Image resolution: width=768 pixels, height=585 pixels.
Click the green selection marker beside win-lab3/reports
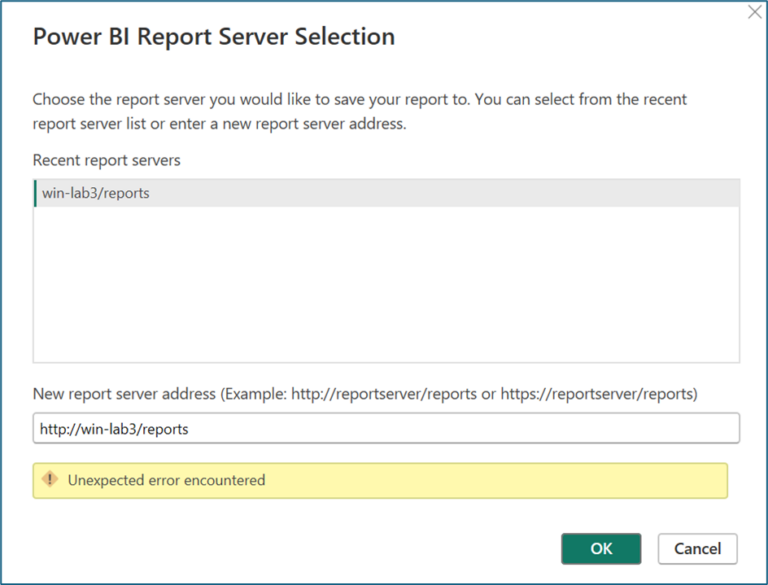36,193
